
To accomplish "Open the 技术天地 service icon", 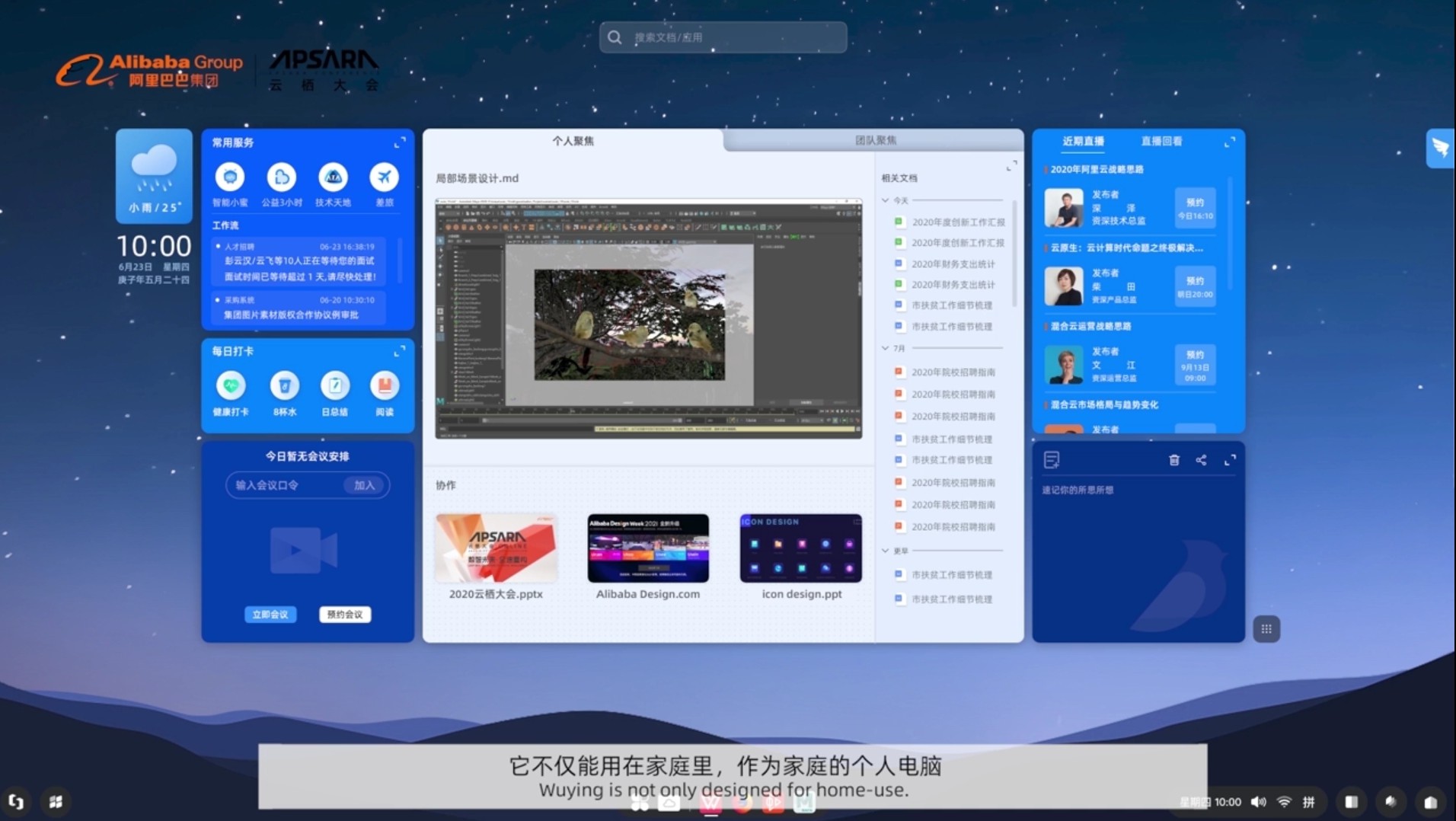I will (333, 177).
